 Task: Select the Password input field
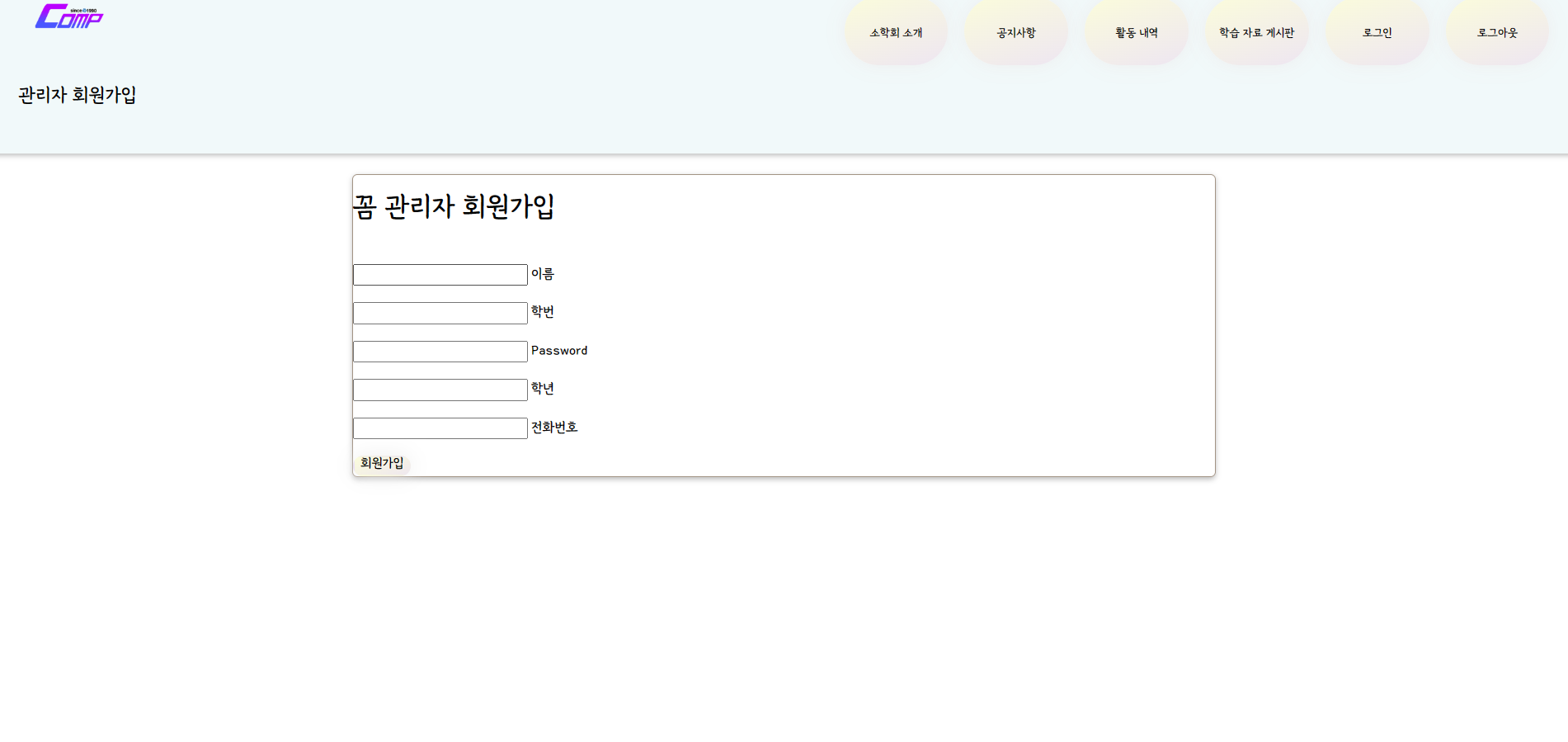point(440,352)
